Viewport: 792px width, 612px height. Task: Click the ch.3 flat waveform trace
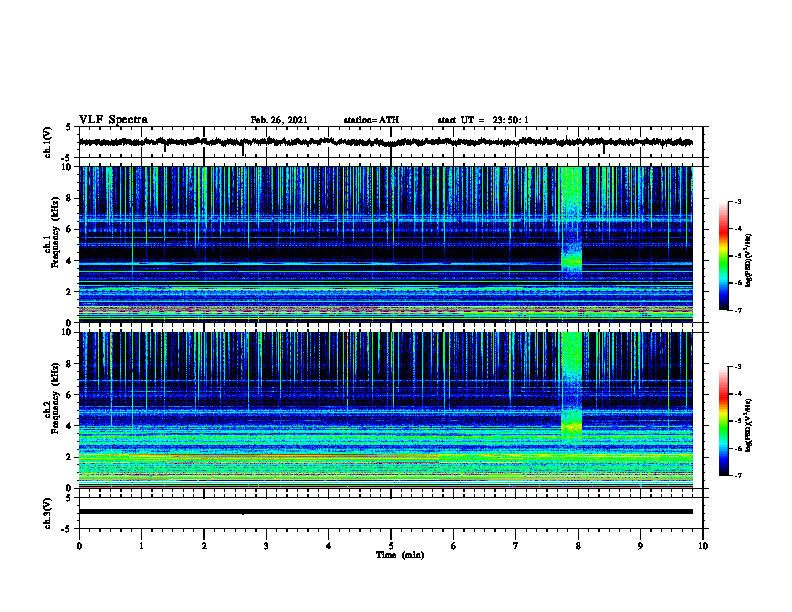386,512
